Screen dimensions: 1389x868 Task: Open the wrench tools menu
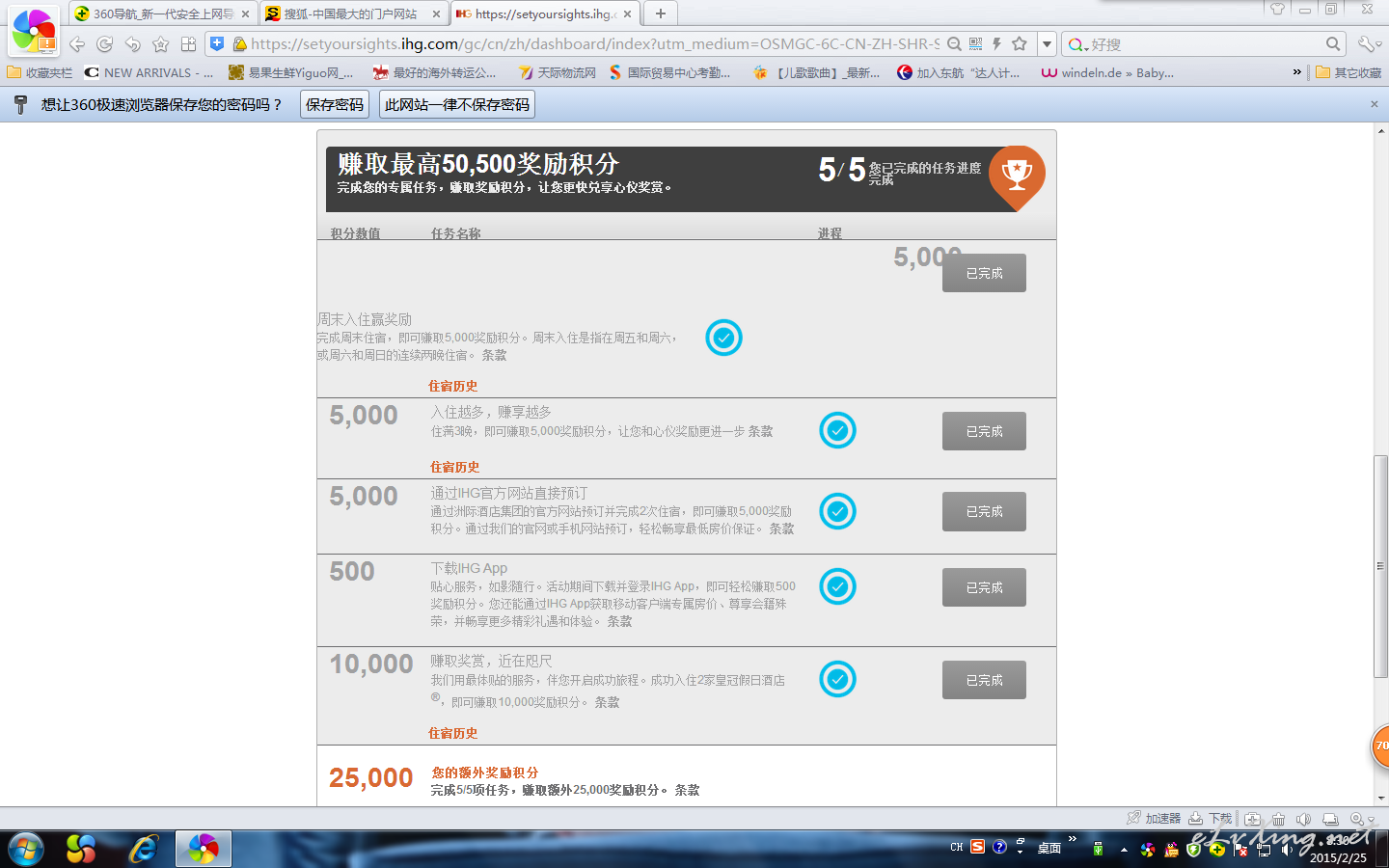click(x=1369, y=44)
